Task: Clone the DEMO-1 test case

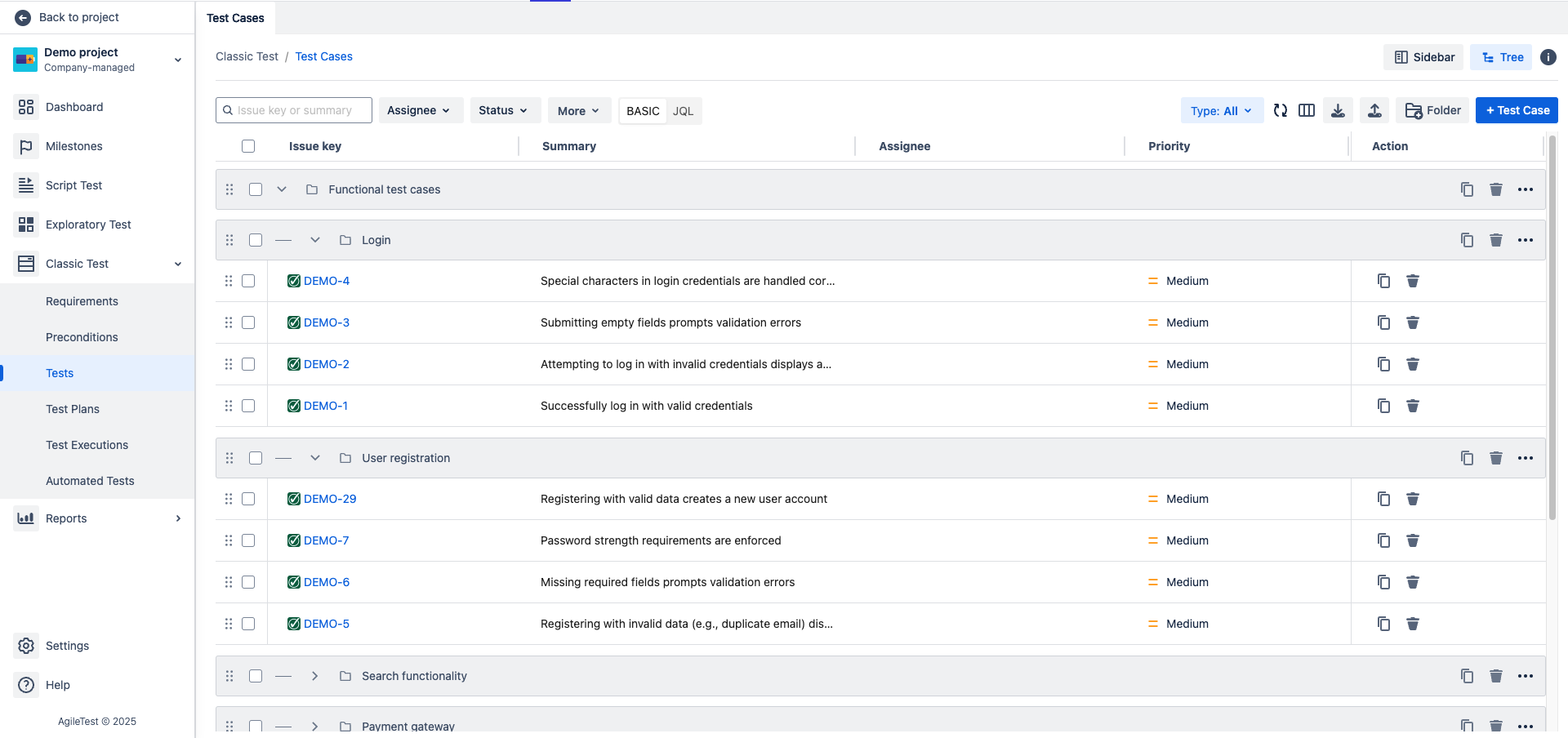Action: [1383, 406]
